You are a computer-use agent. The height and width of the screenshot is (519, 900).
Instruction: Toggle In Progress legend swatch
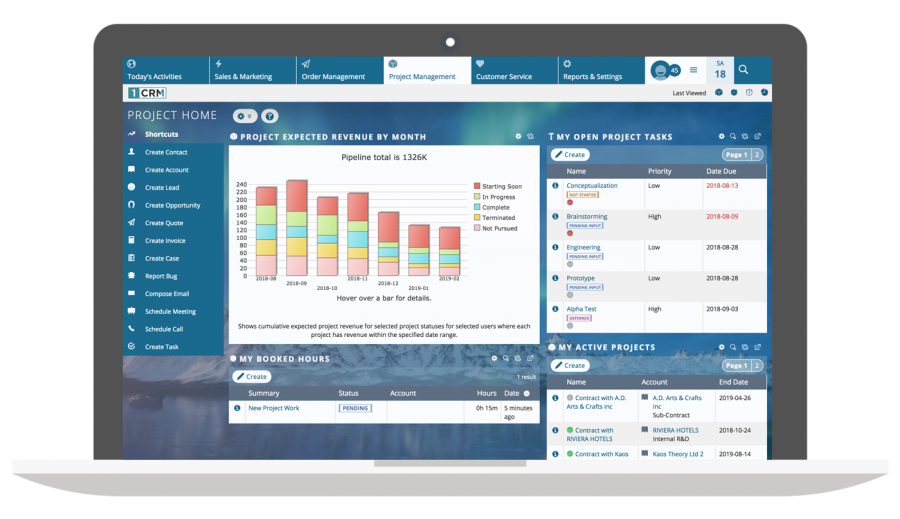click(x=477, y=196)
